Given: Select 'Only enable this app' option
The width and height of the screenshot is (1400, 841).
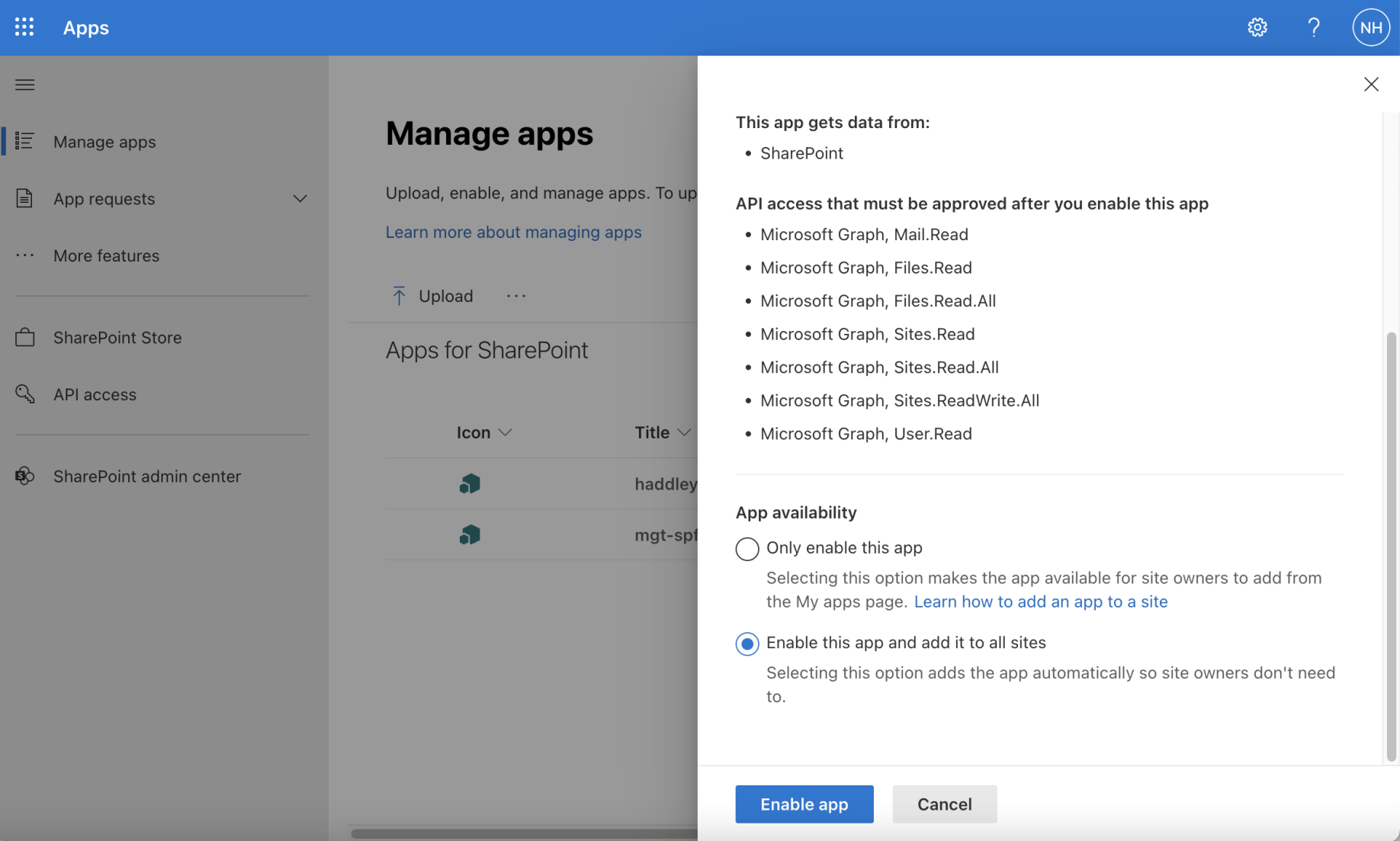Looking at the screenshot, I should (x=747, y=548).
